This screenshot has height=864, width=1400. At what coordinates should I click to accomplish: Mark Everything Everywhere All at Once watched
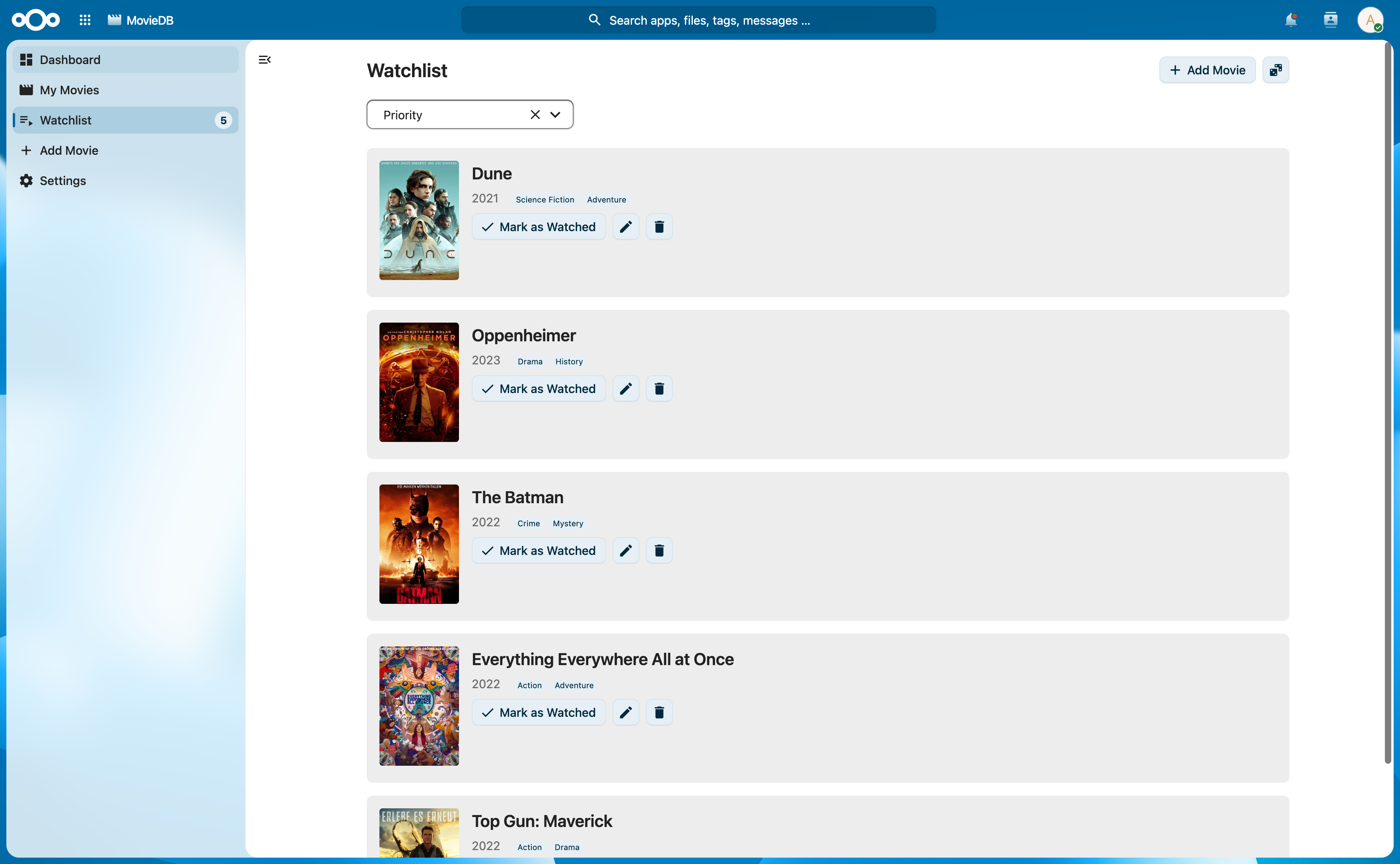click(539, 712)
